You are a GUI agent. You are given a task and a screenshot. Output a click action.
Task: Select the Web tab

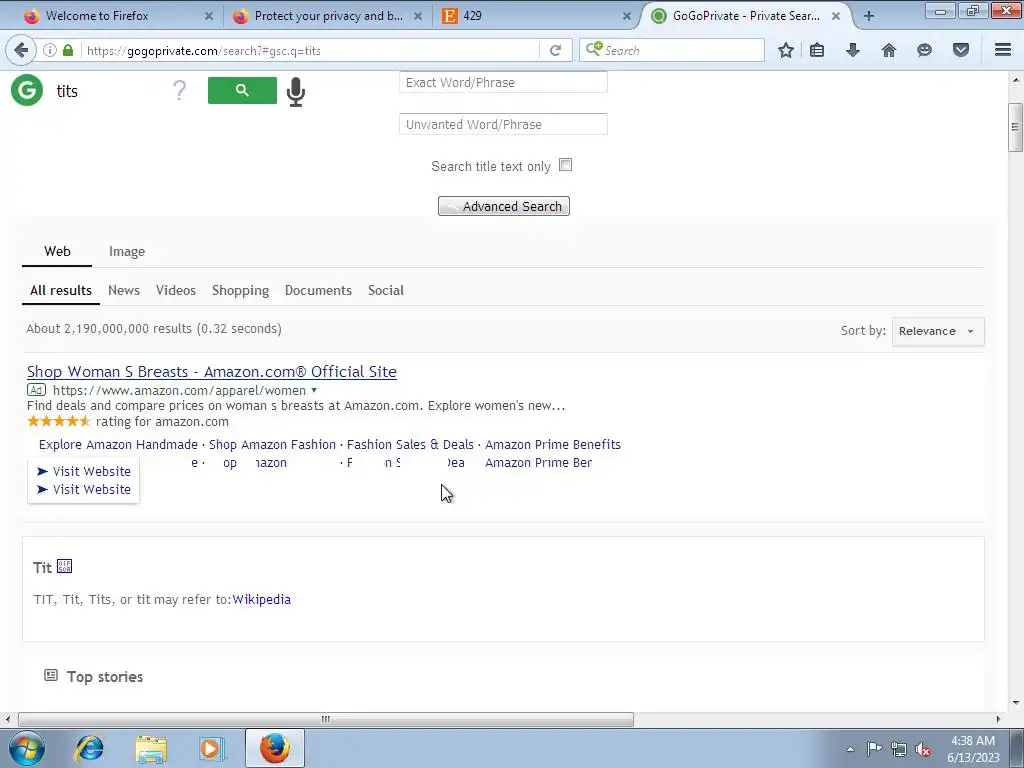[57, 251]
